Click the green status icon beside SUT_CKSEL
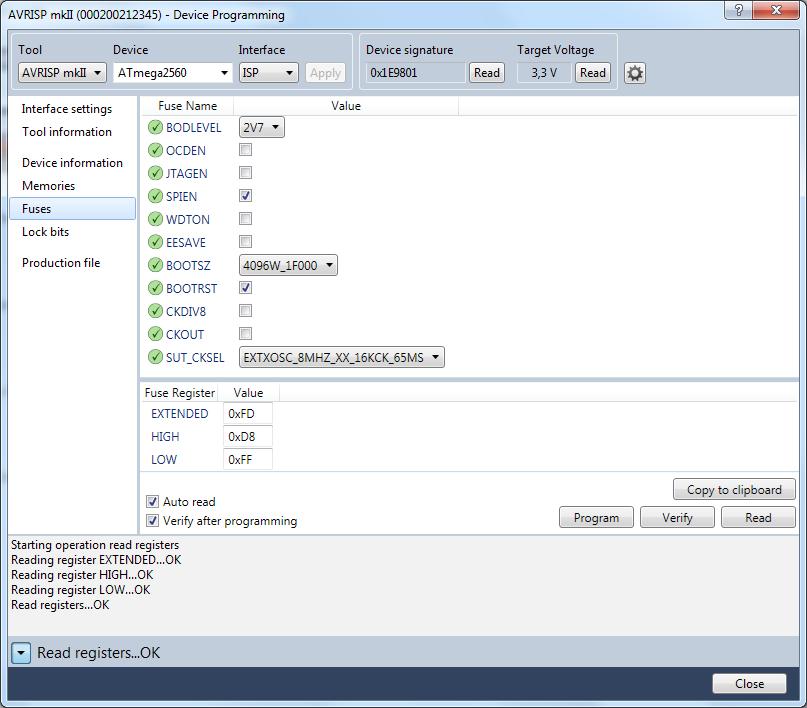Image resolution: width=807 pixels, height=708 pixels. [x=155, y=357]
